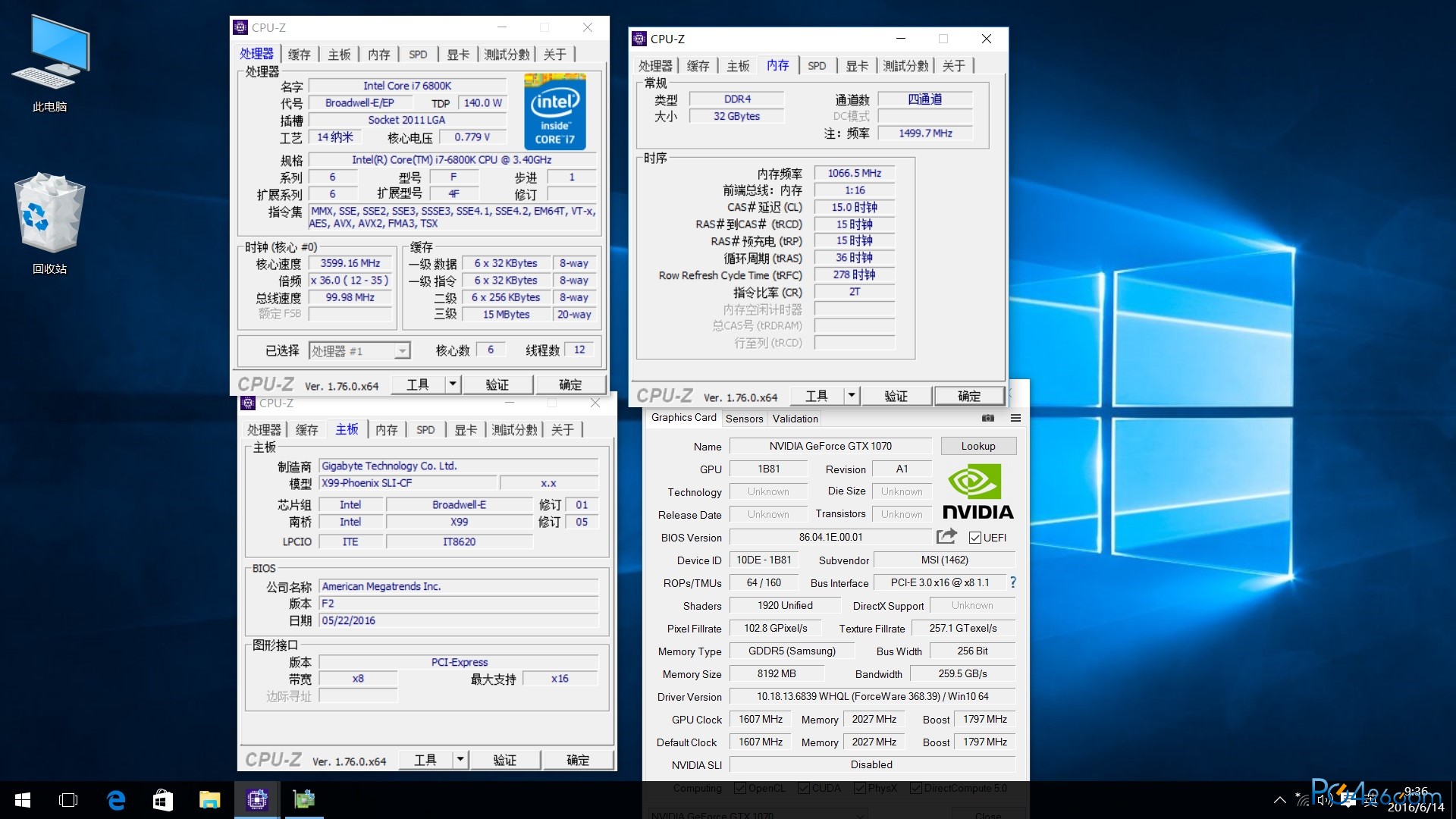Click the 8192 MB memory size value in GPU-Z
1456x819 pixels.
[777, 673]
